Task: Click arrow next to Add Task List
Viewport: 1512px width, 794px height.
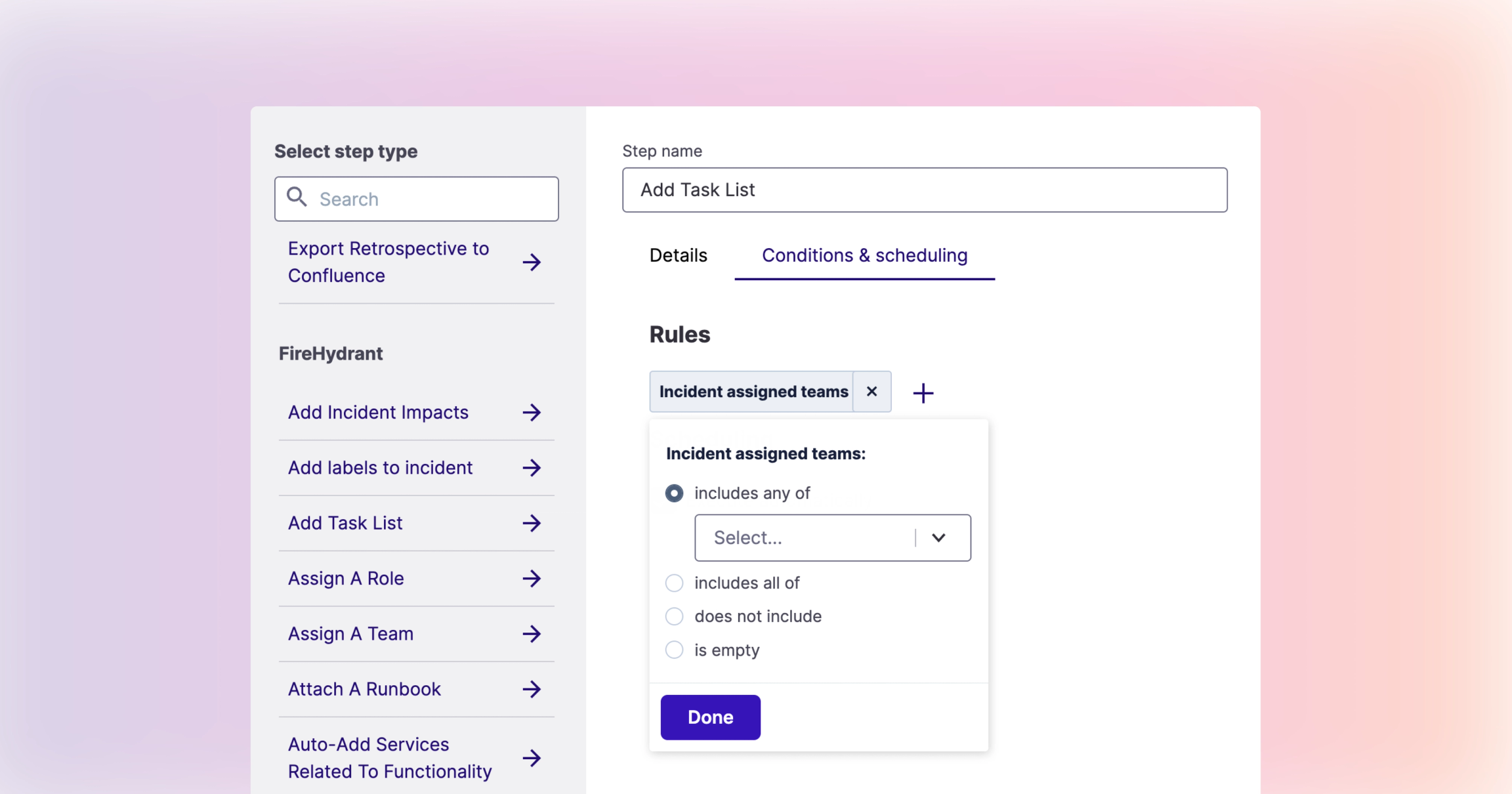Action: (532, 523)
